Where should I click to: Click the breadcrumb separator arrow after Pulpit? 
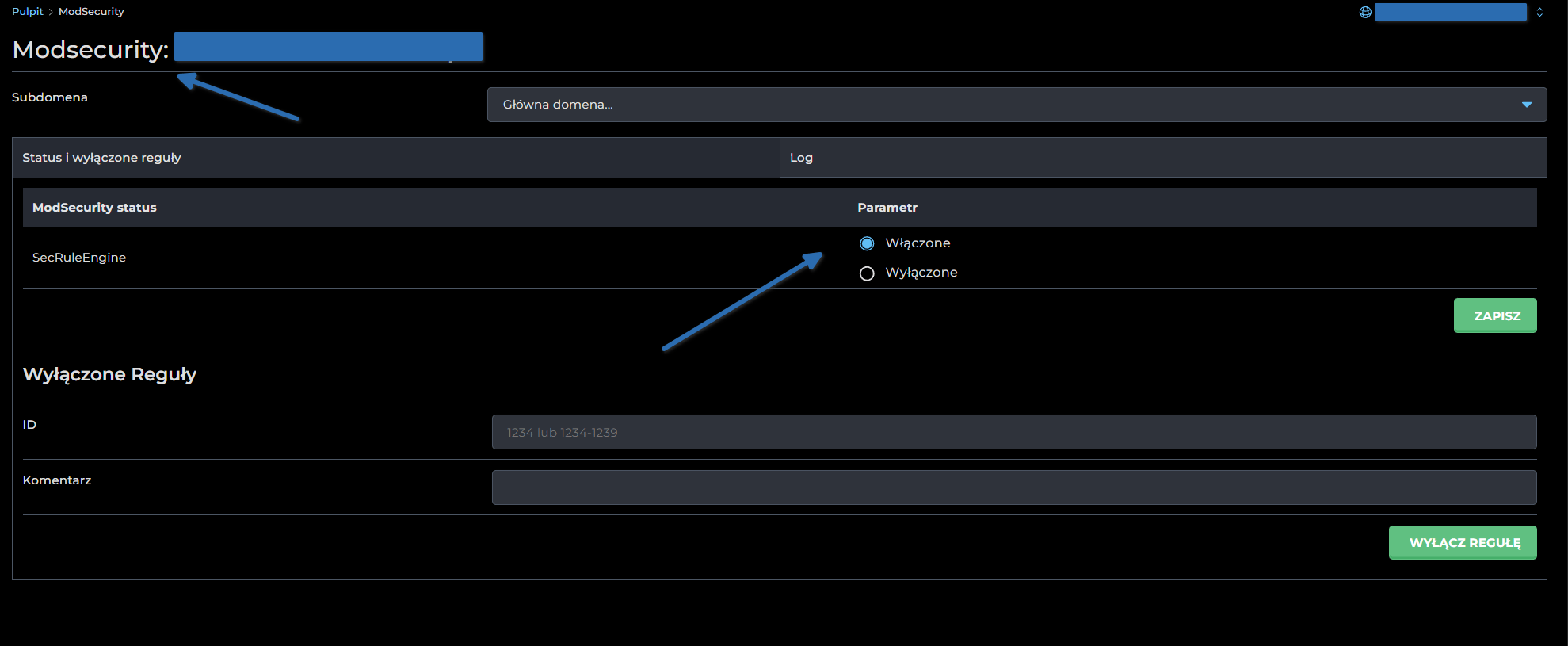[x=51, y=12]
